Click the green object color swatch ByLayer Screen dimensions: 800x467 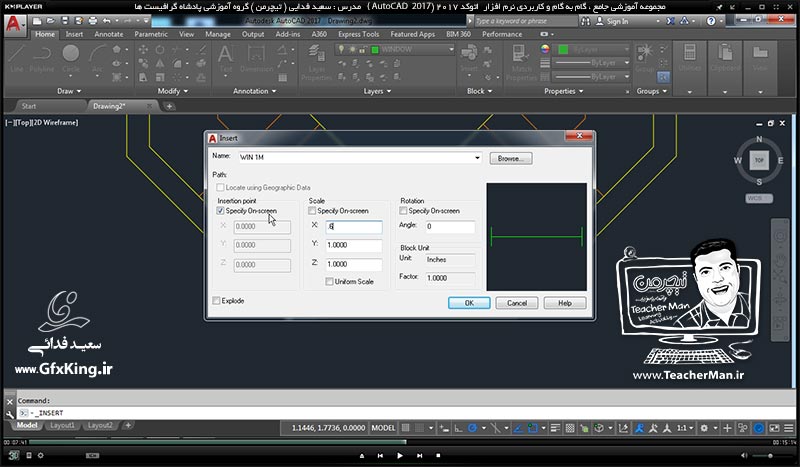click(x=563, y=50)
